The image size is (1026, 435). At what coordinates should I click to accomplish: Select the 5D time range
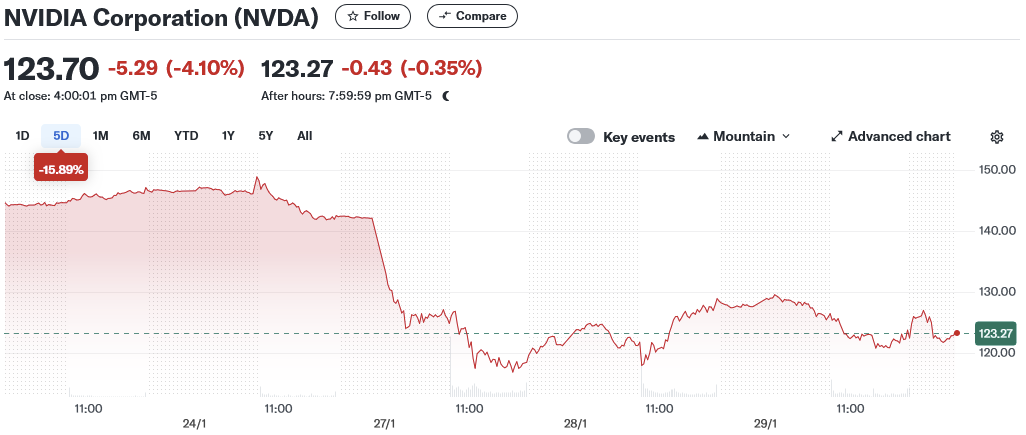click(61, 136)
